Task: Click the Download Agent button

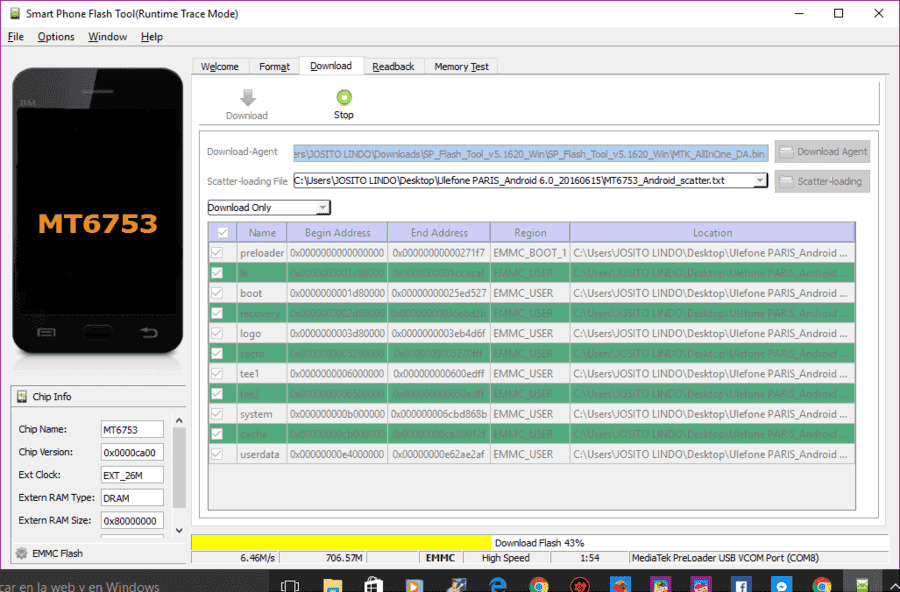Action: (x=822, y=152)
